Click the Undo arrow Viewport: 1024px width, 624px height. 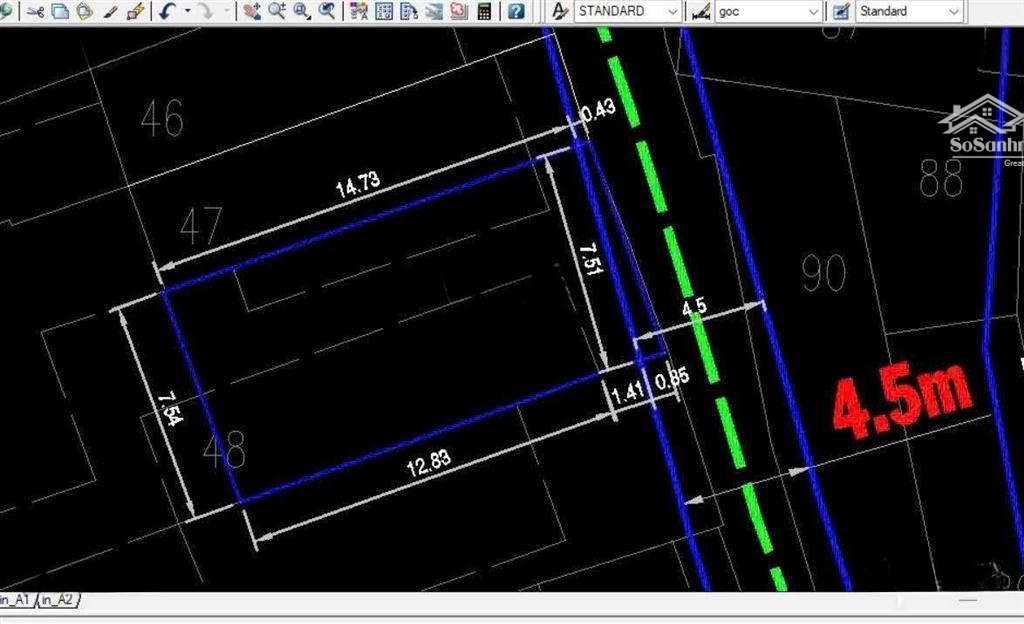tap(166, 11)
